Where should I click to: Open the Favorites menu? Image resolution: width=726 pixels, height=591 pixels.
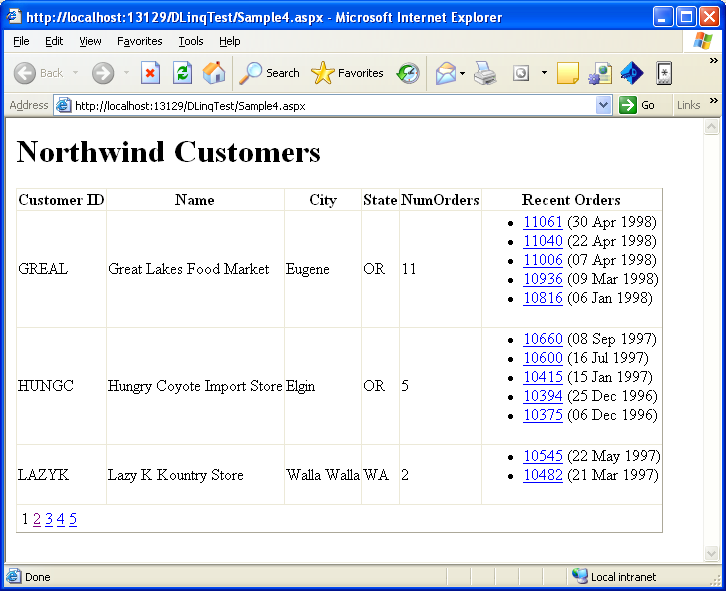click(139, 41)
